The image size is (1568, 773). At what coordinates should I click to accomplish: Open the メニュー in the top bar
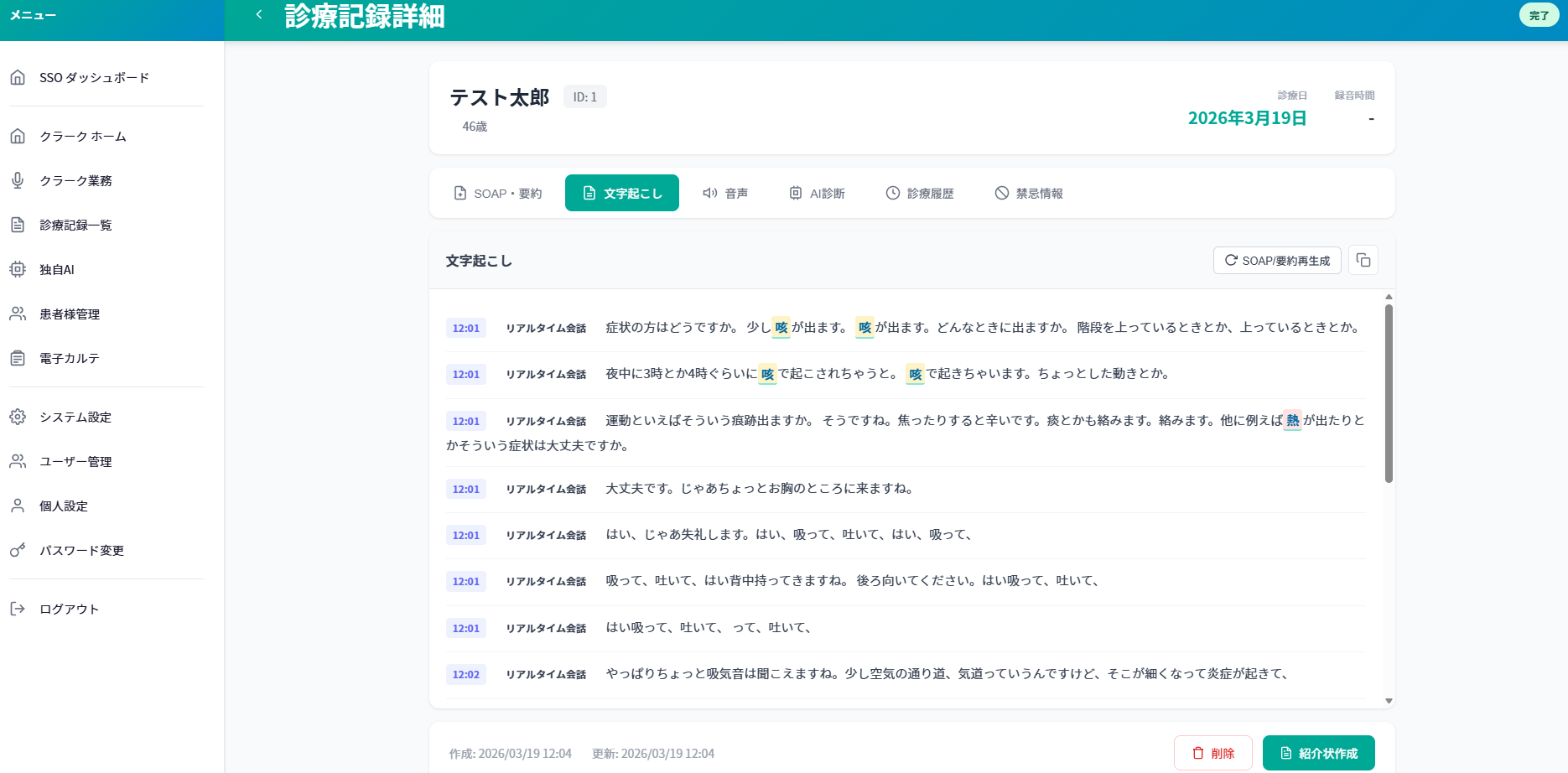click(x=34, y=14)
